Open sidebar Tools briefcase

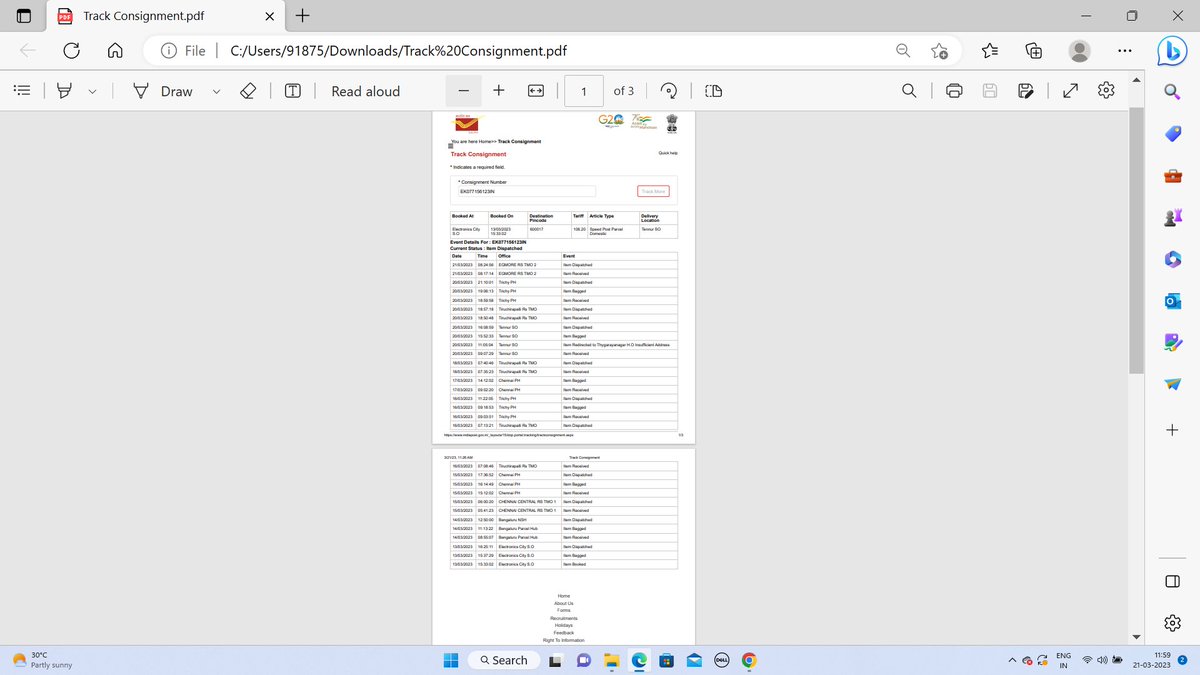click(x=1173, y=176)
